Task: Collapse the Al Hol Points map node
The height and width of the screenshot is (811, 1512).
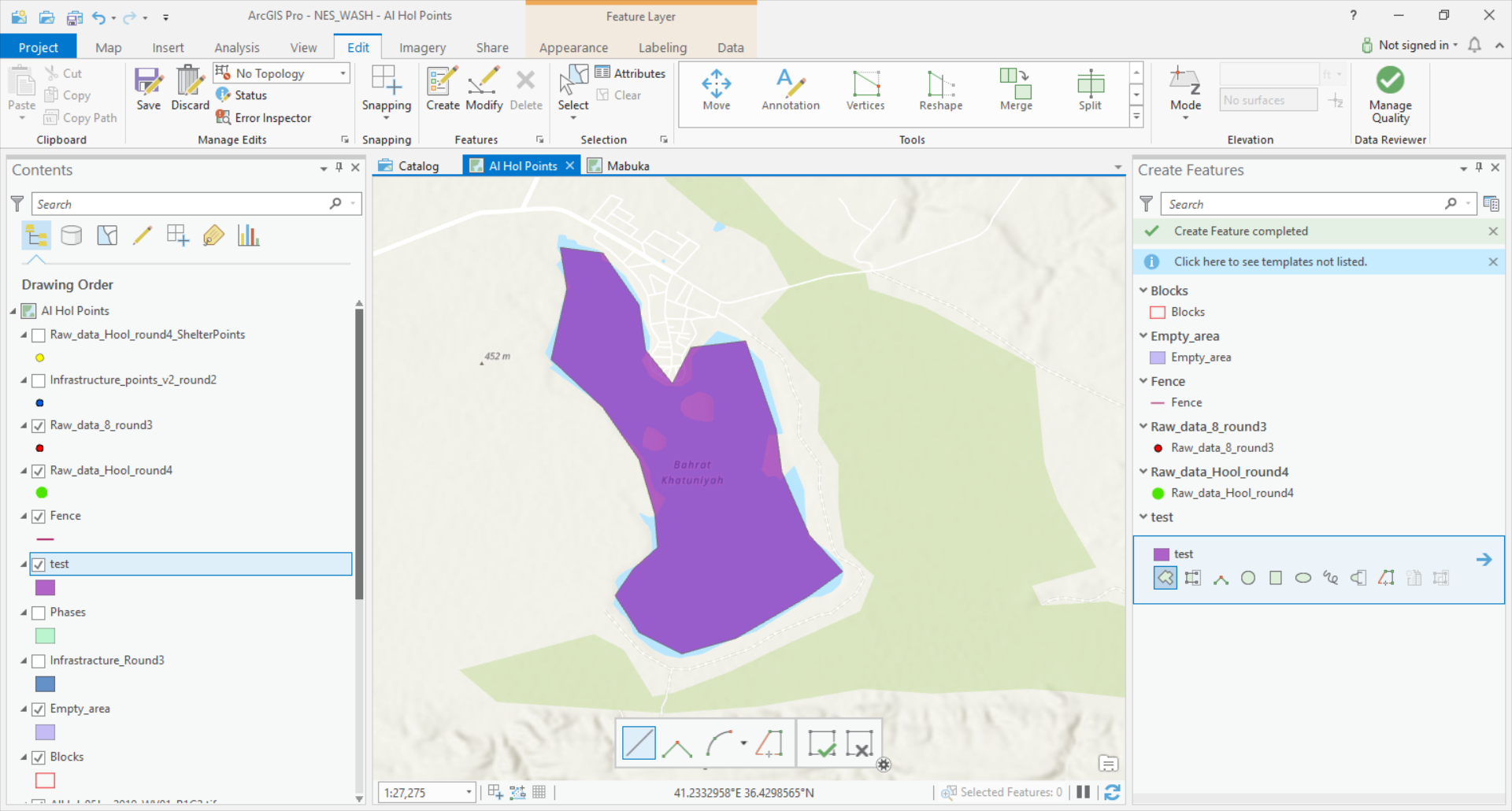Action: pyautogui.click(x=13, y=311)
